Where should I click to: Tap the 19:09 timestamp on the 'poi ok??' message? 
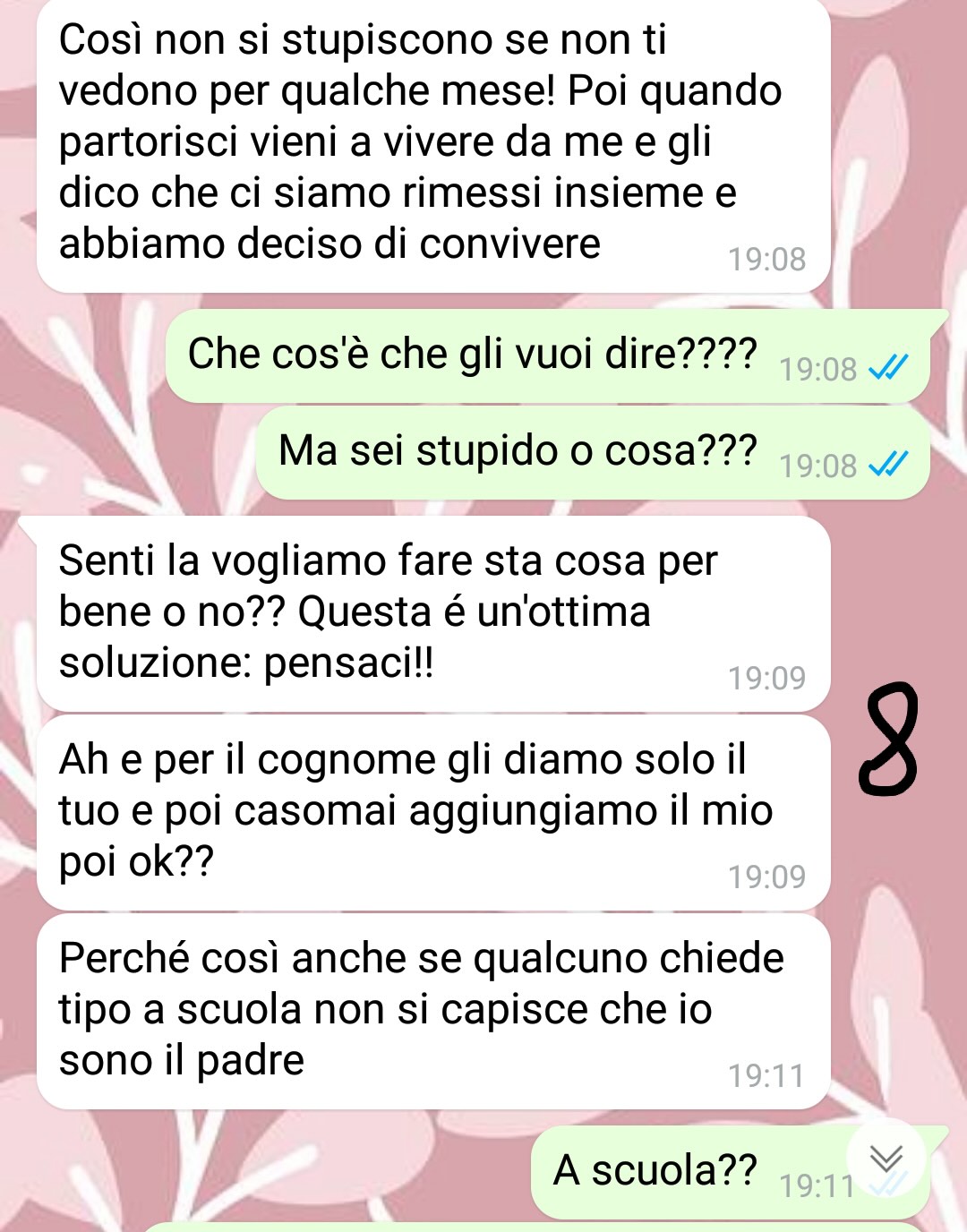(x=766, y=877)
